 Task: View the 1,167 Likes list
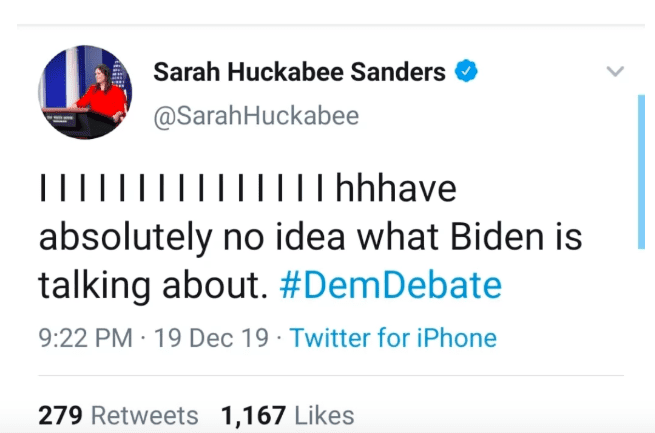pyautogui.click(x=286, y=414)
